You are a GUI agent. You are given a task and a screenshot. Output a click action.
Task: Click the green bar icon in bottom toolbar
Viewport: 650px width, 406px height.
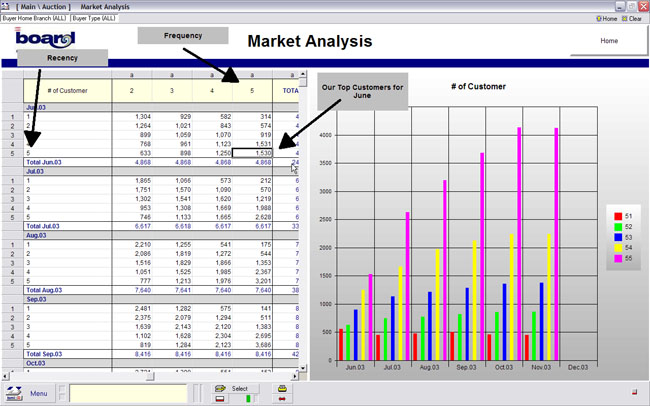point(250,399)
